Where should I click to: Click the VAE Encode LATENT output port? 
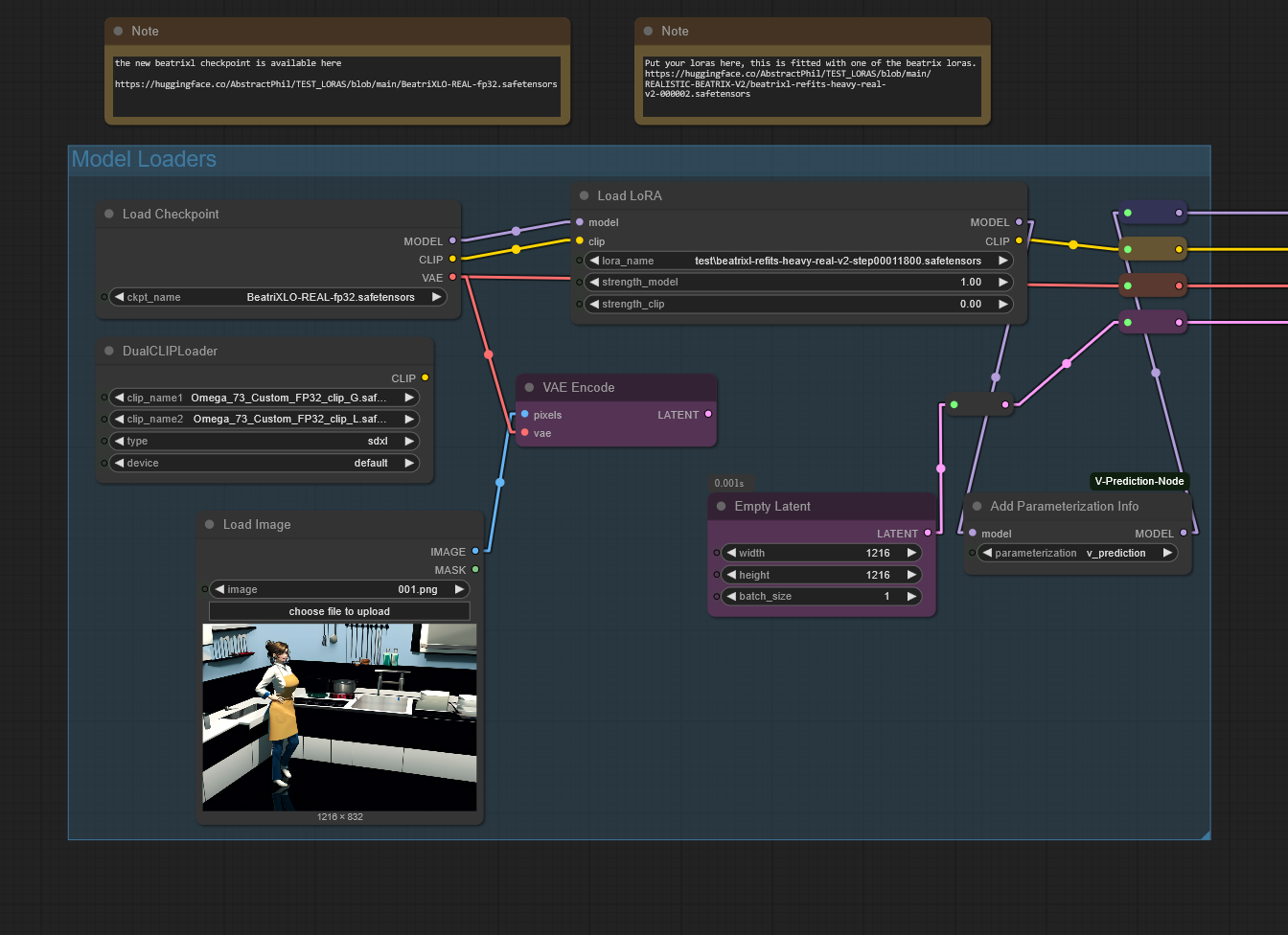click(708, 415)
